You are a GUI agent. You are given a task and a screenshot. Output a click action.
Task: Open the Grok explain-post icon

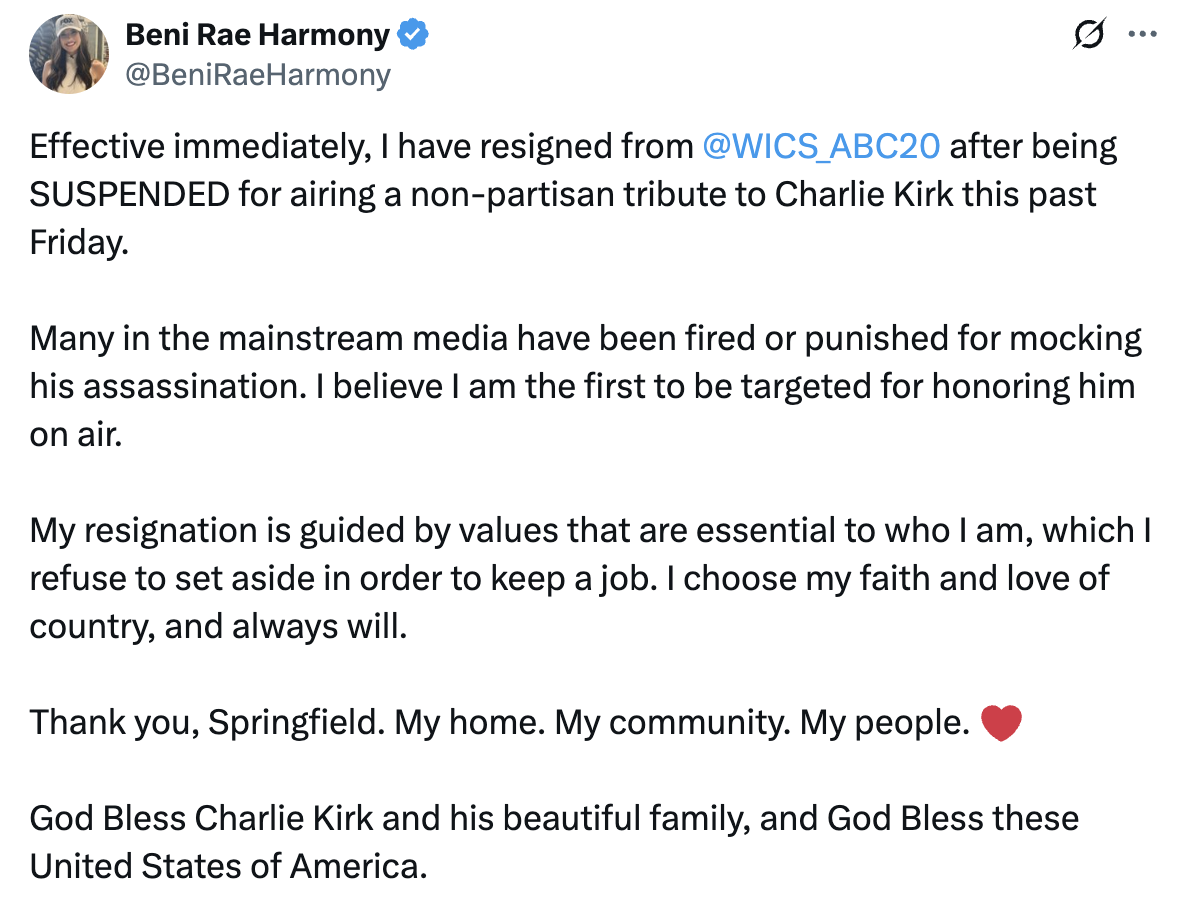click(1088, 35)
